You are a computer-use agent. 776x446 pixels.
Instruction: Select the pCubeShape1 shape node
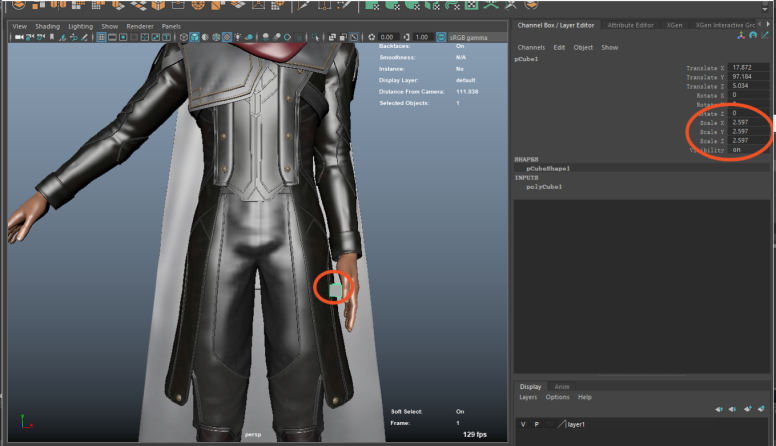click(x=547, y=169)
